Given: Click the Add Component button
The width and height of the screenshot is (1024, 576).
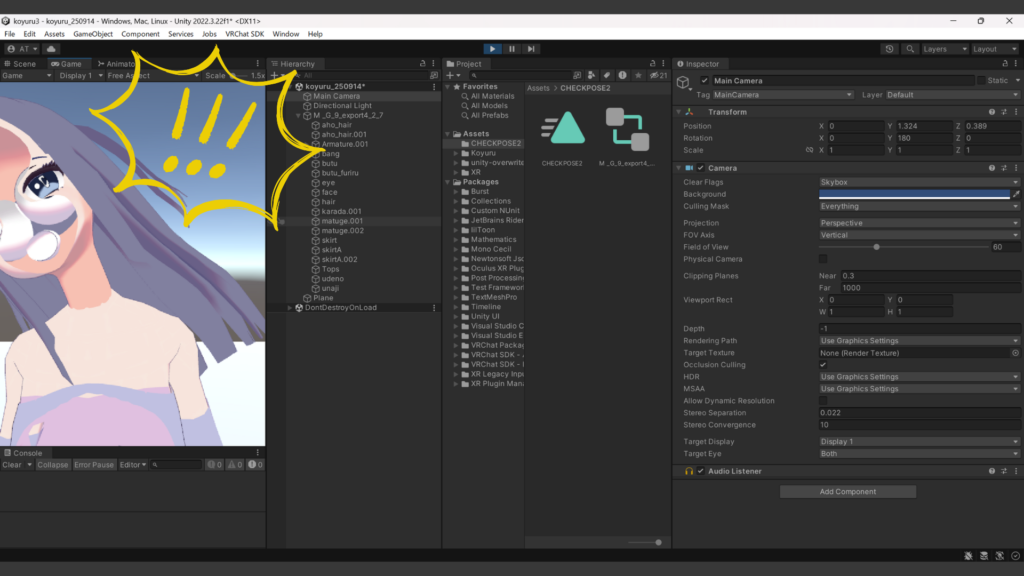Looking at the screenshot, I should pyautogui.click(x=847, y=491).
